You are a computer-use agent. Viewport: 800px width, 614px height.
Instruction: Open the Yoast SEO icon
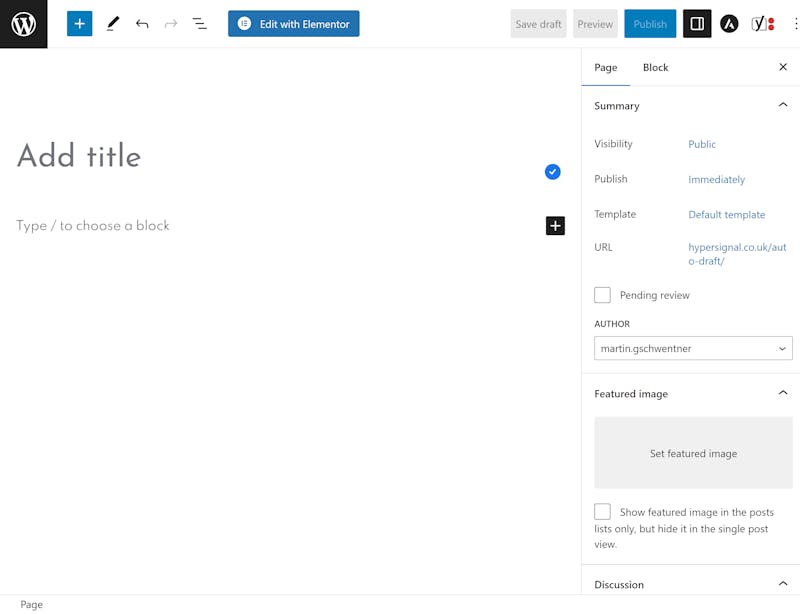pos(763,23)
